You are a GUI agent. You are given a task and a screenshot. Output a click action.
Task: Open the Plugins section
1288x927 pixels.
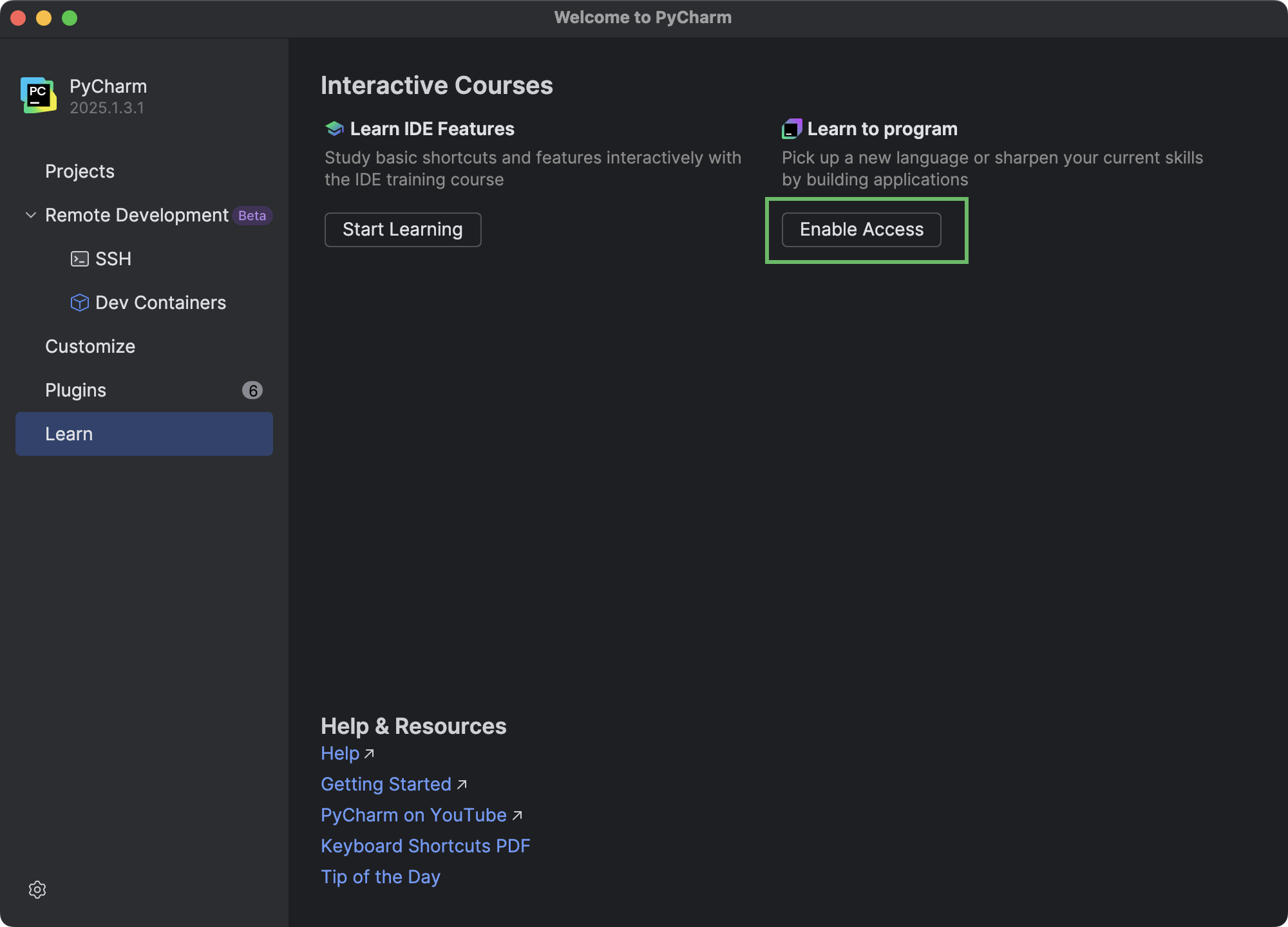tap(75, 389)
